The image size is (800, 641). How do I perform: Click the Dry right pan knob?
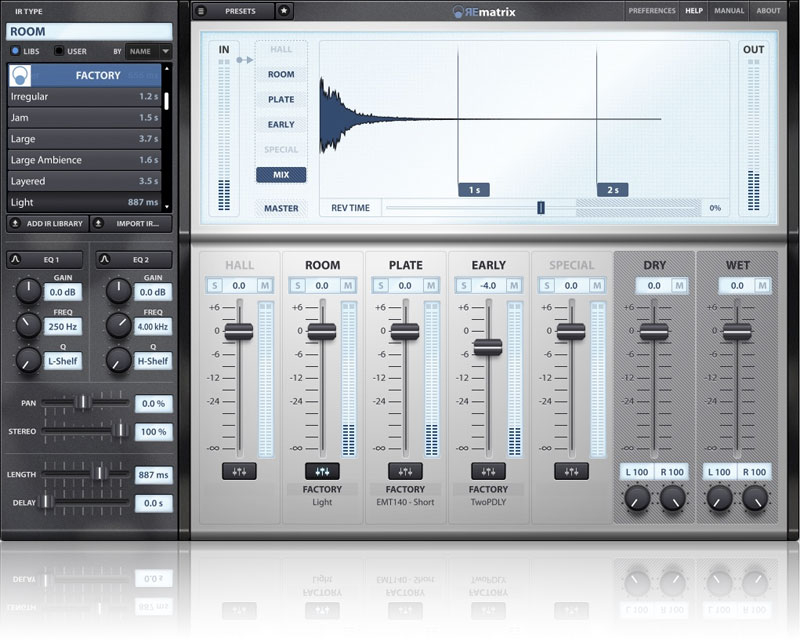(672, 498)
